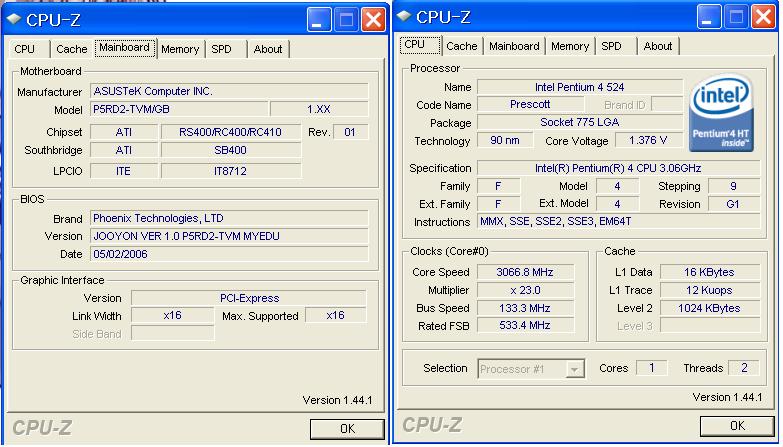Click L1 Data value 16 KBytes
The image size is (783, 447).
coord(710,272)
